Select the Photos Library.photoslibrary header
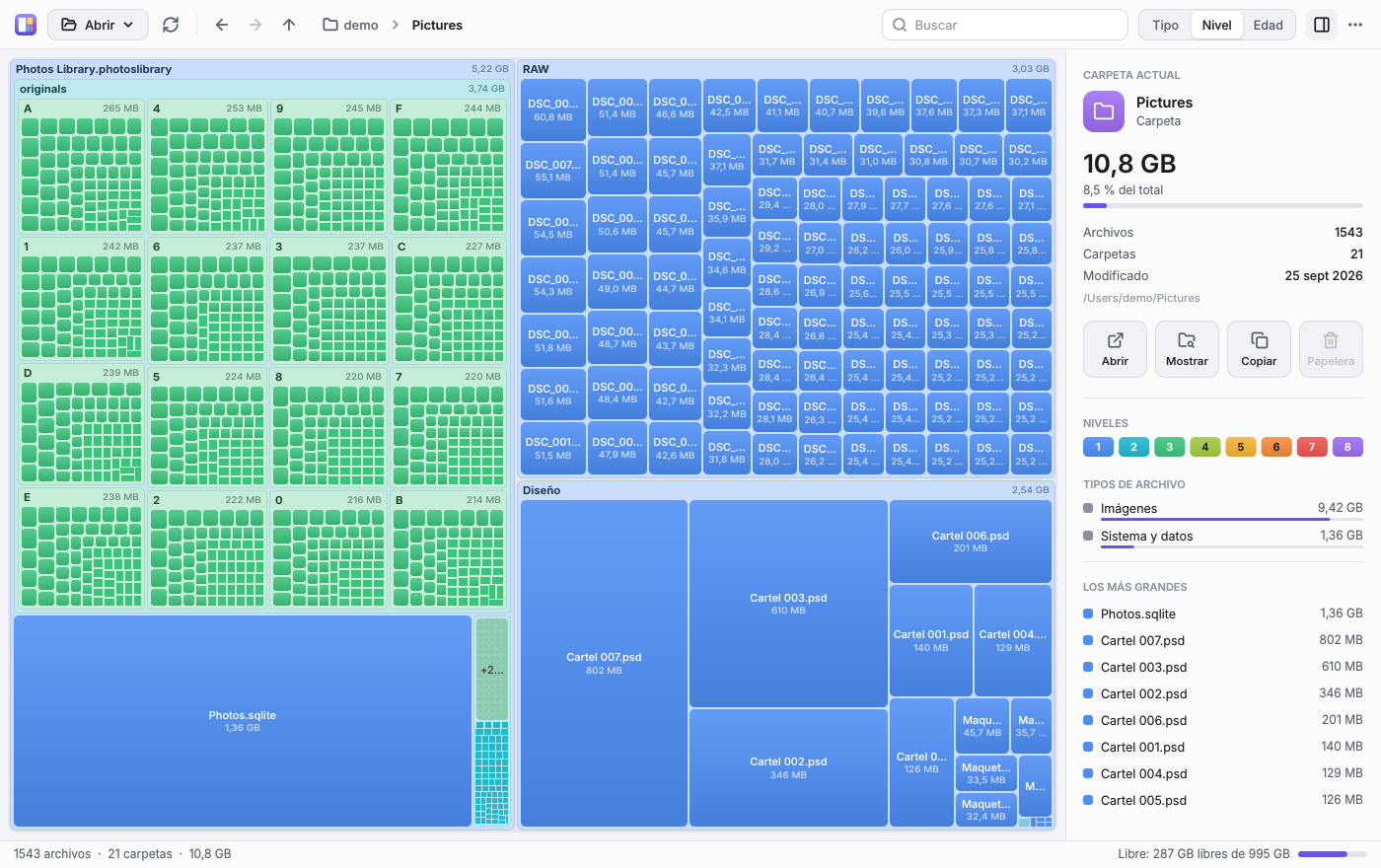This screenshot has width=1381, height=868. click(x=261, y=69)
